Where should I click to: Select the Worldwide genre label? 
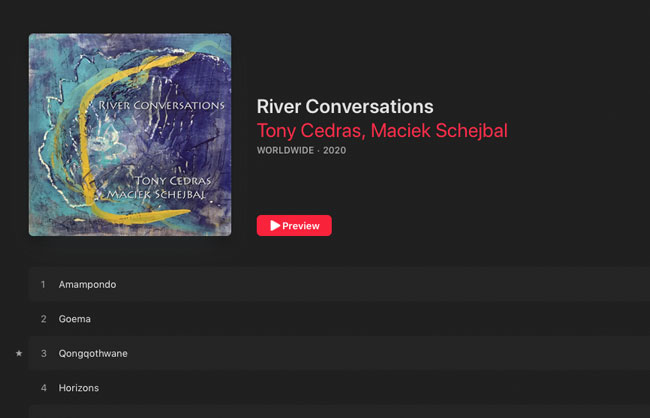click(x=285, y=152)
